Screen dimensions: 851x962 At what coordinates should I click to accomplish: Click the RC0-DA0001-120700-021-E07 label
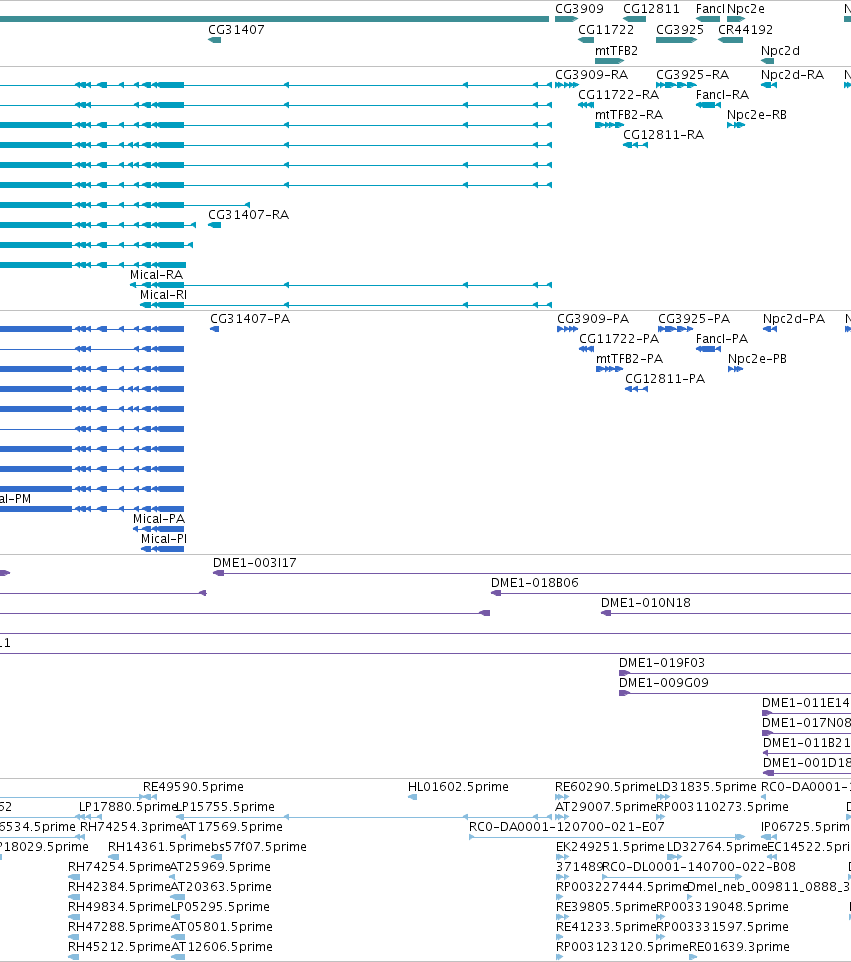[x=567, y=826]
